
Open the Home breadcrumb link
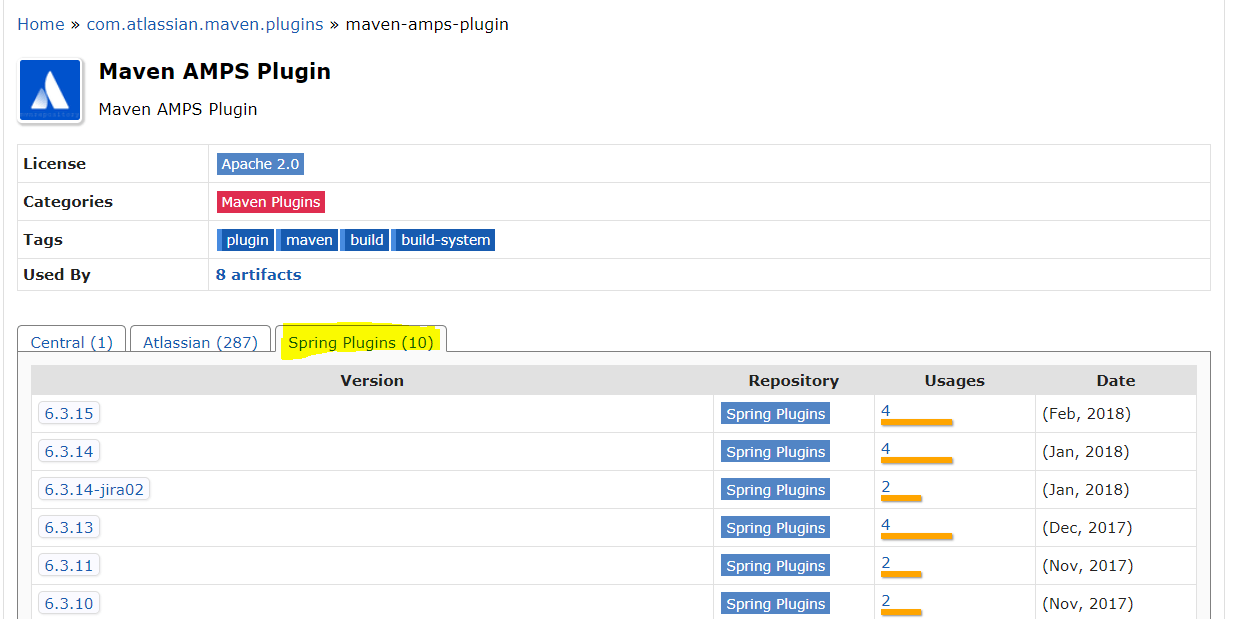point(41,24)
